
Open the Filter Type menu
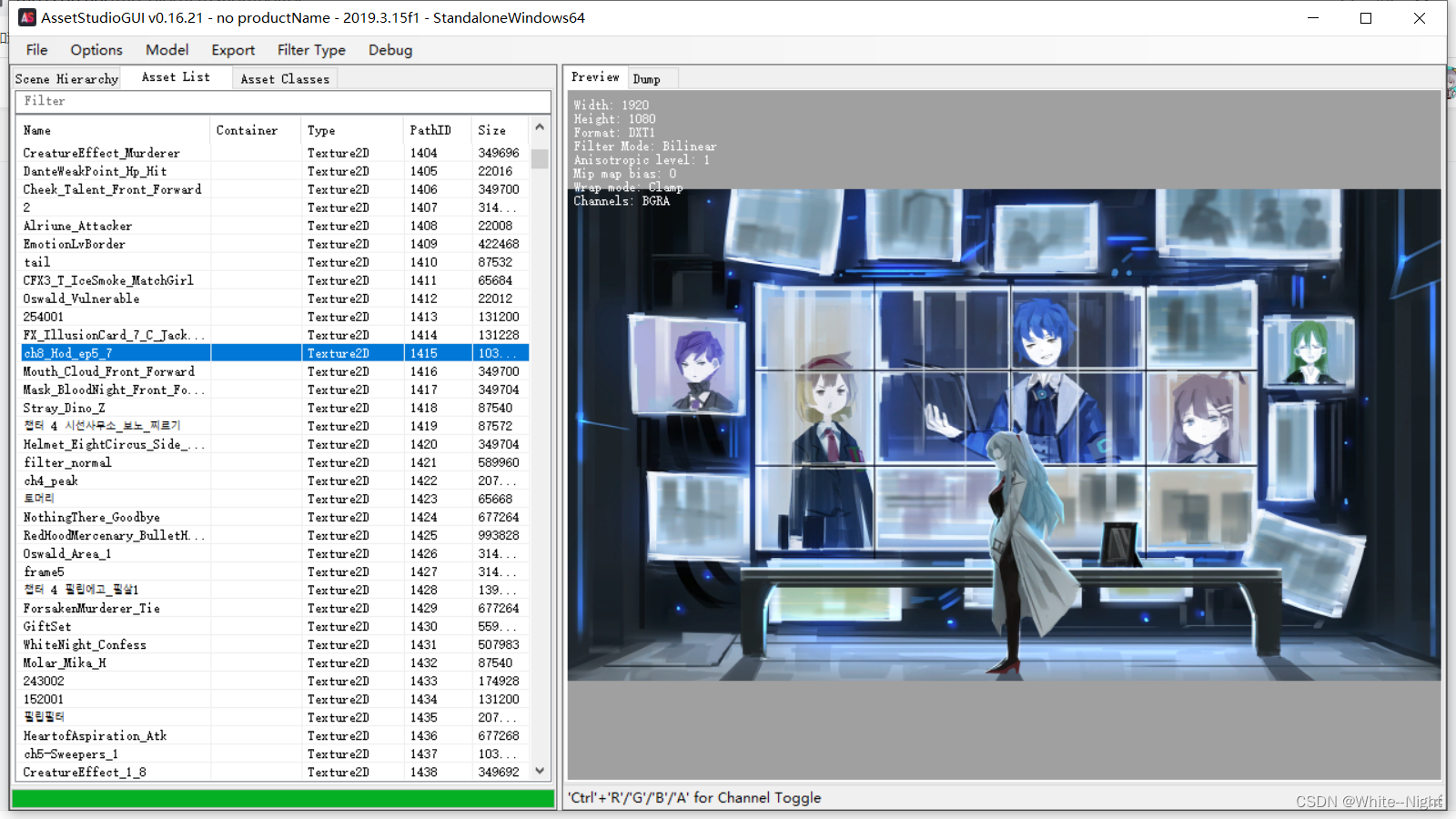tap(311, 50)
